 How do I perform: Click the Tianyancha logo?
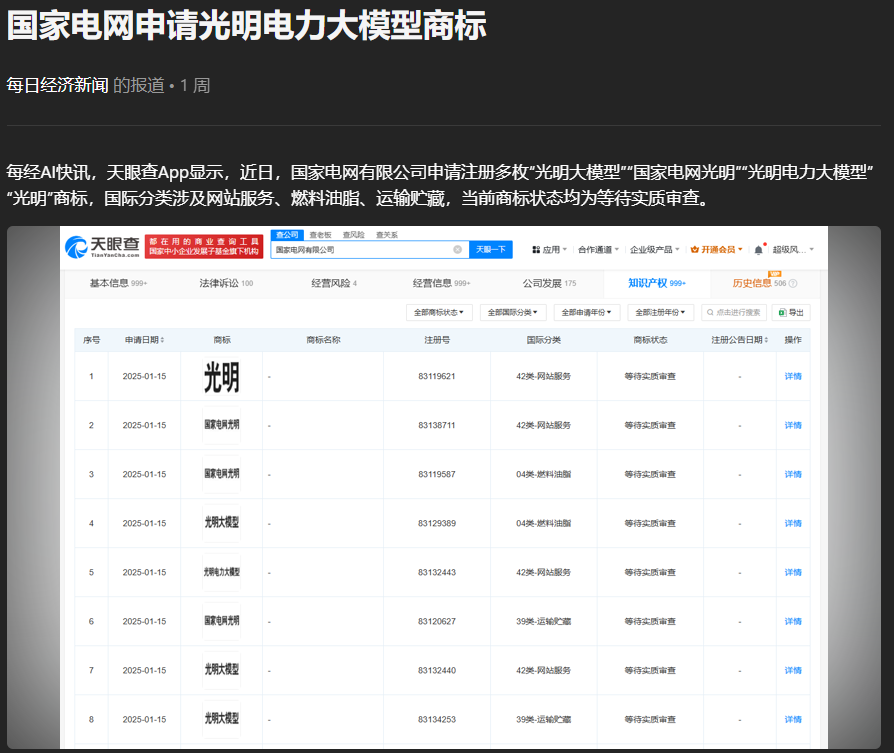(x=103, y=247)
